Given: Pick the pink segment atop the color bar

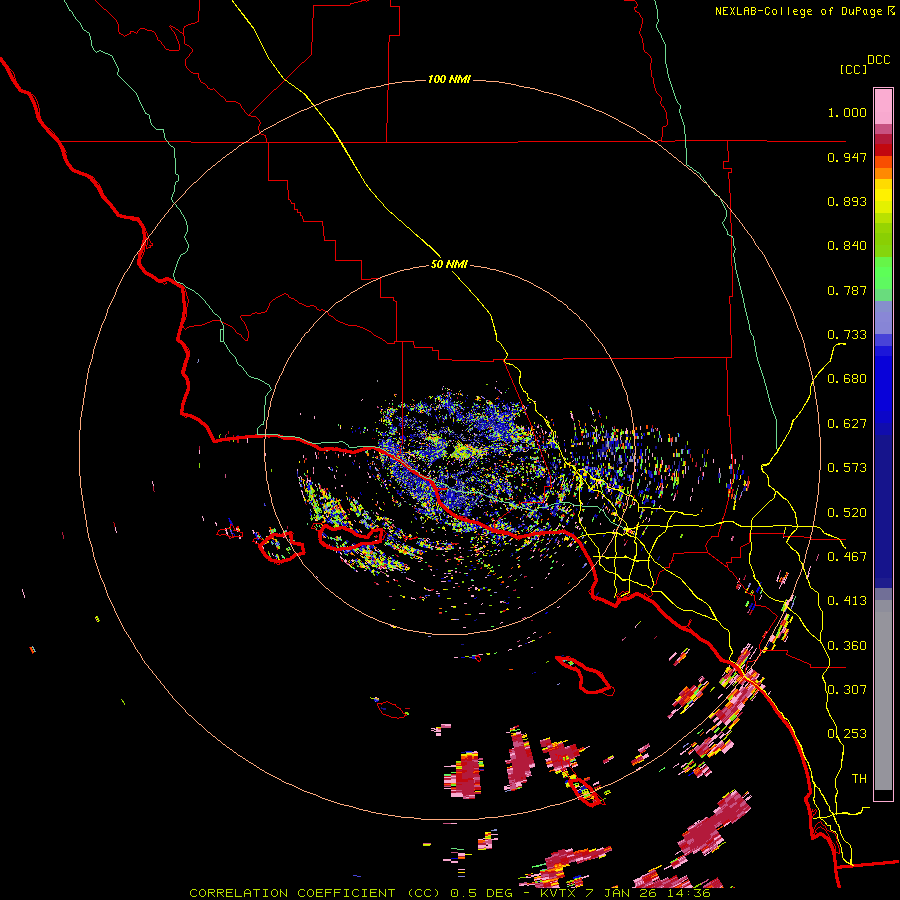Looking at the screenshot, I should click(x=883, y=106).
